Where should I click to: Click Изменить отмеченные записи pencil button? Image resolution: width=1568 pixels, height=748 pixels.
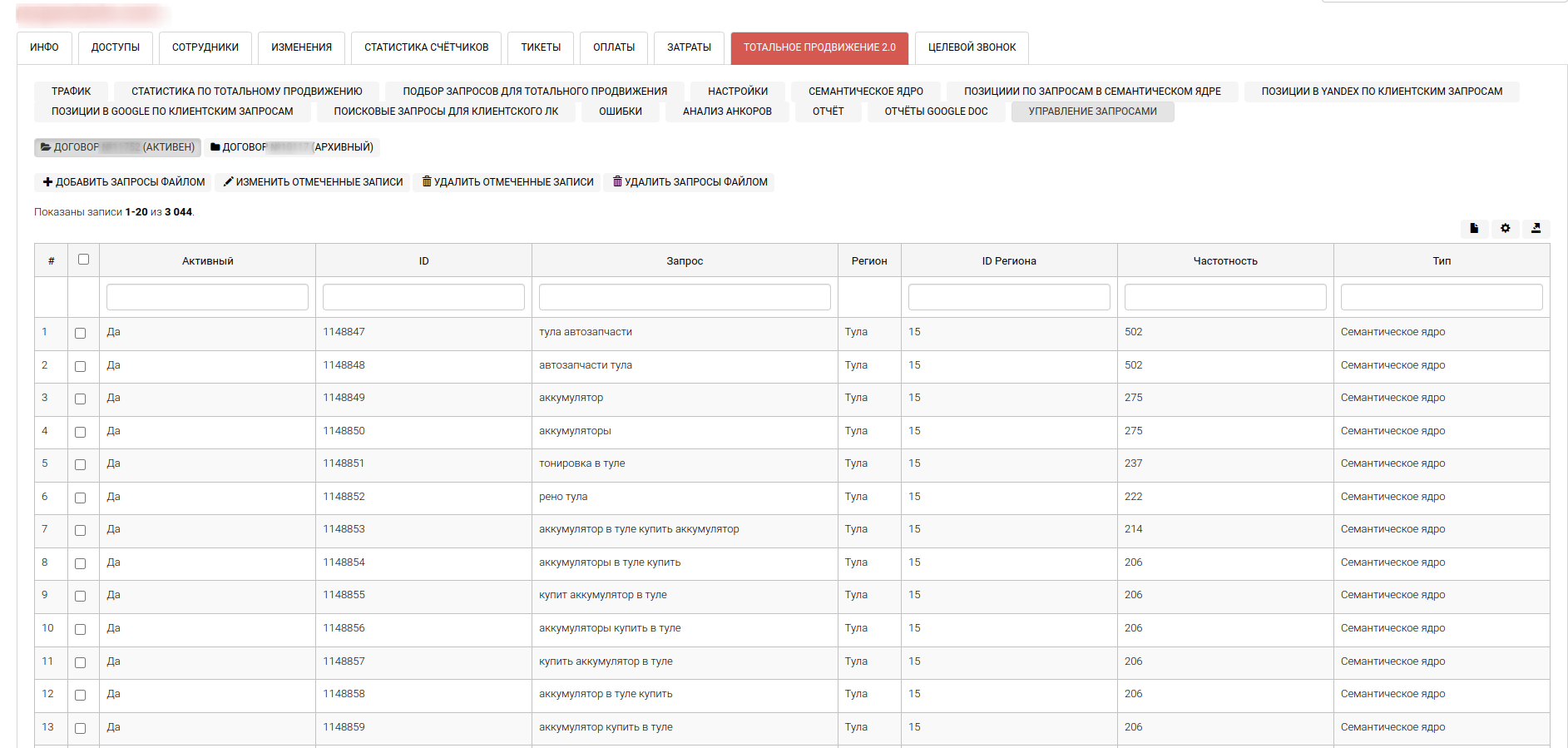pos(313,182)
